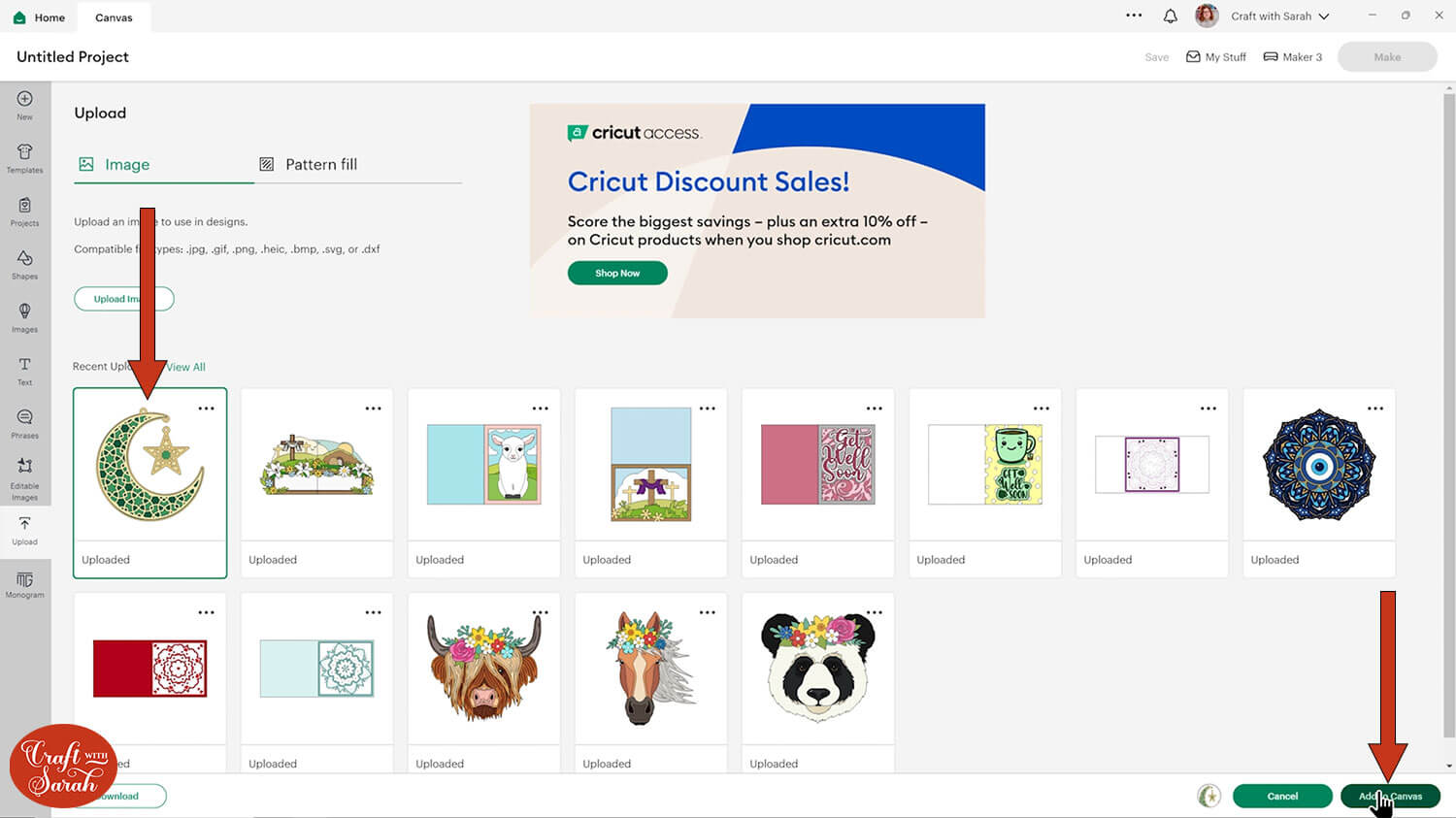
Task: Select the blue evil eye mandala thumbnail
Action: point(1319,465)
